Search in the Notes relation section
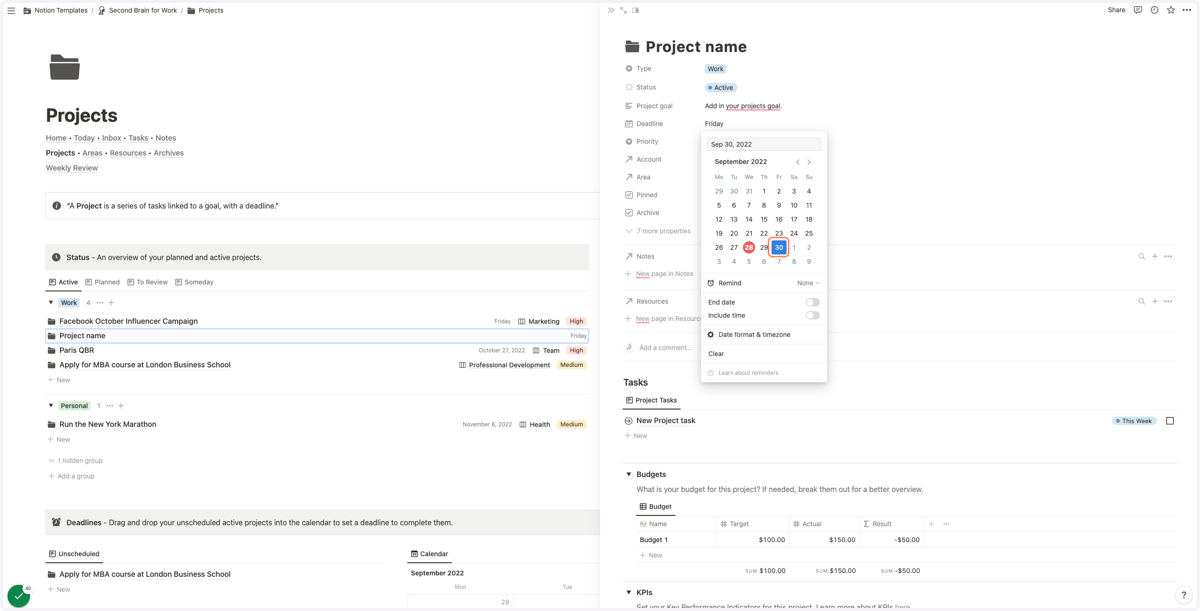 click(x=1141, y=256)
